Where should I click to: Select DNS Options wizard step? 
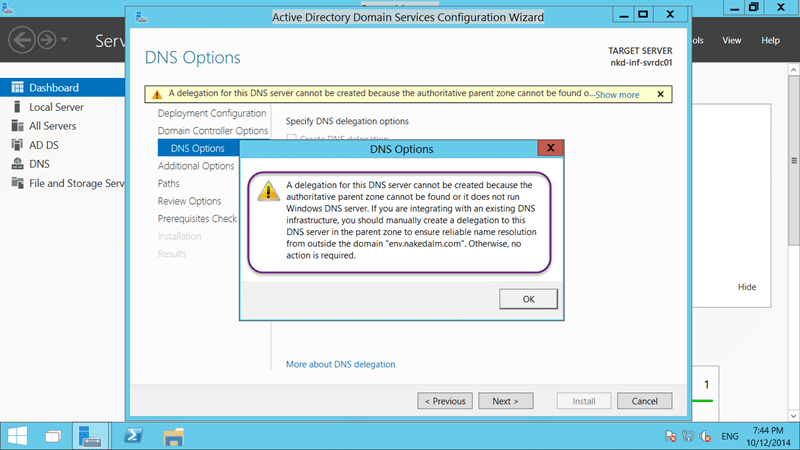(198, 148)
